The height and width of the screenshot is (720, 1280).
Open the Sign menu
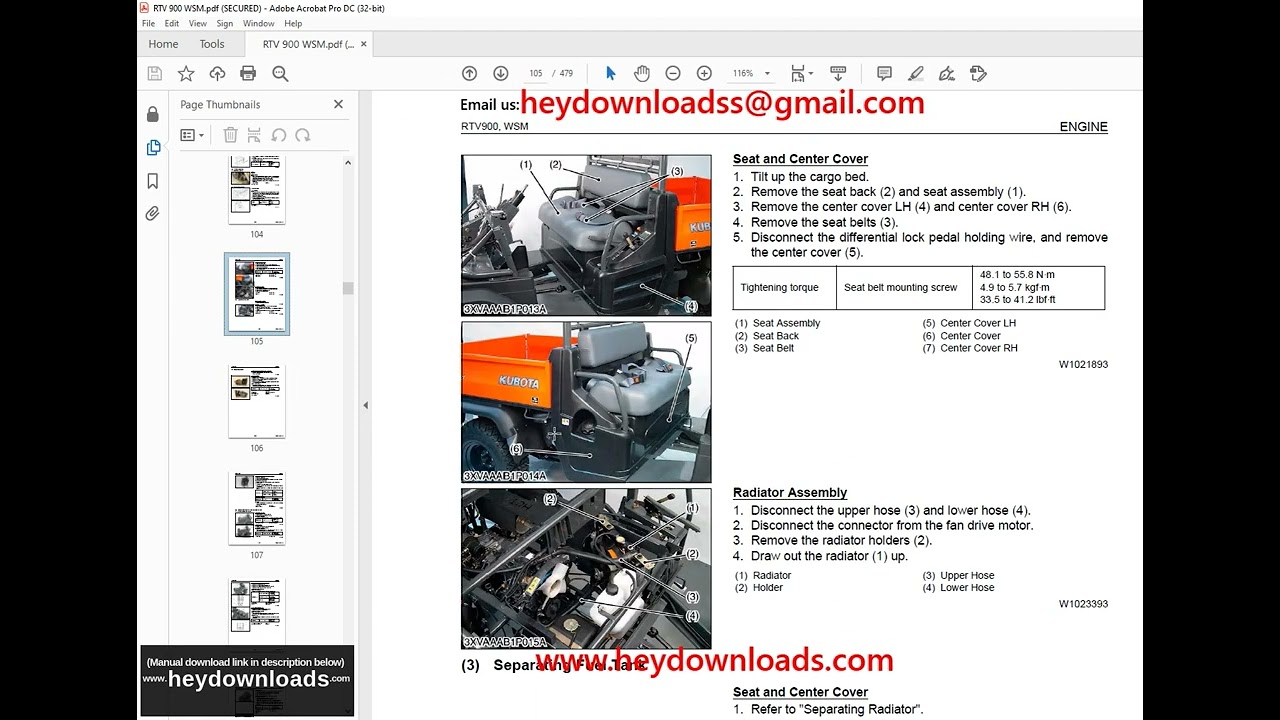tap(225, 23)
